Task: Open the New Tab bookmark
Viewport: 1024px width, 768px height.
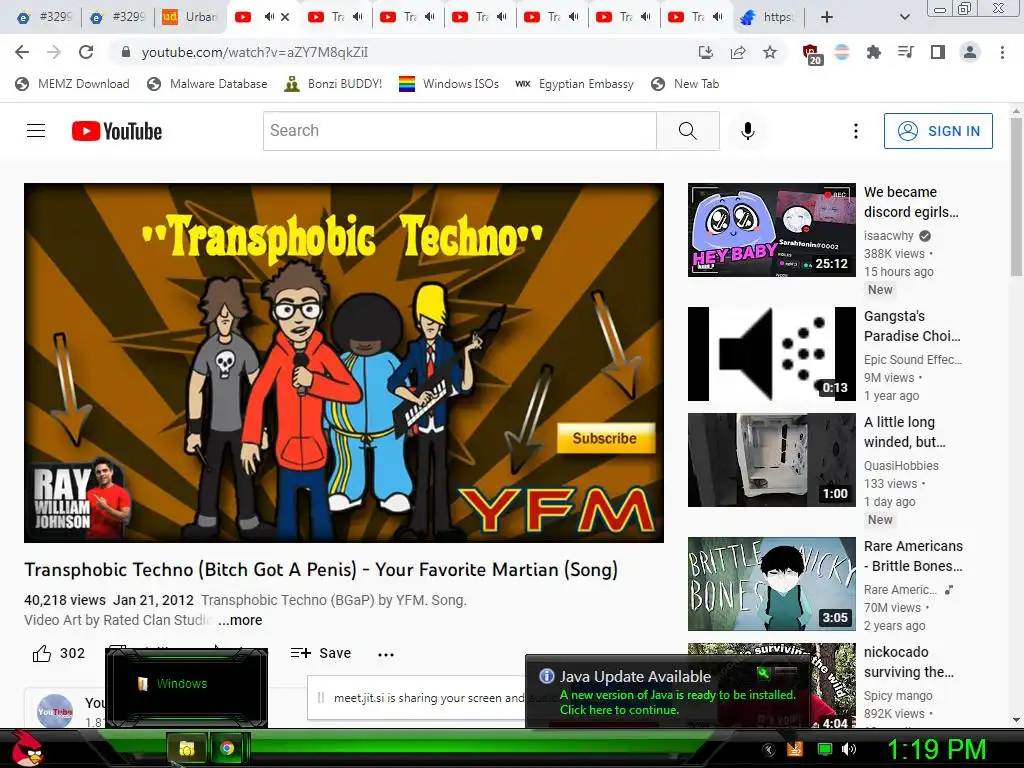Action: (685, 84)
